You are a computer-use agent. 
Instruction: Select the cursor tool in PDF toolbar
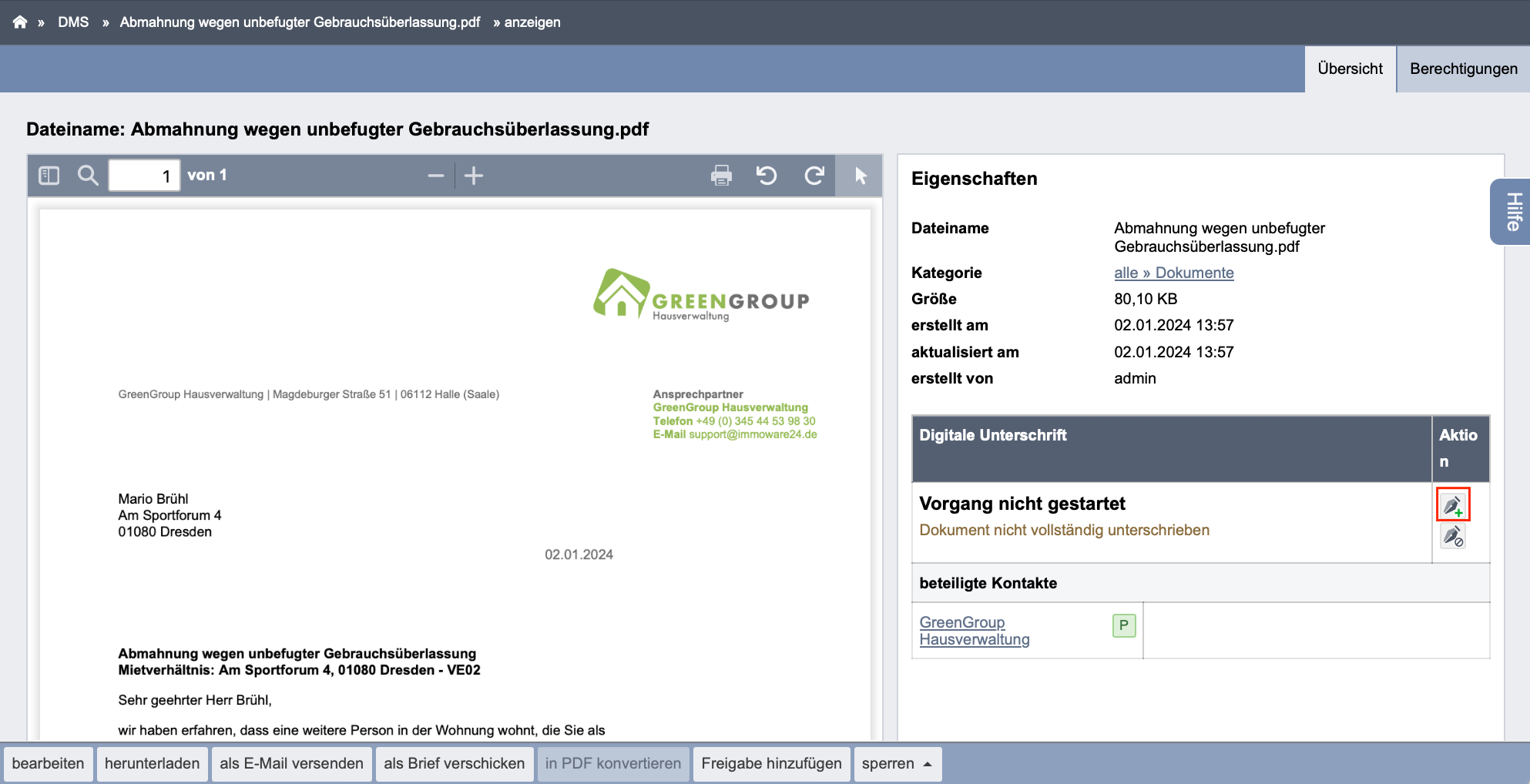pos(860,176)
